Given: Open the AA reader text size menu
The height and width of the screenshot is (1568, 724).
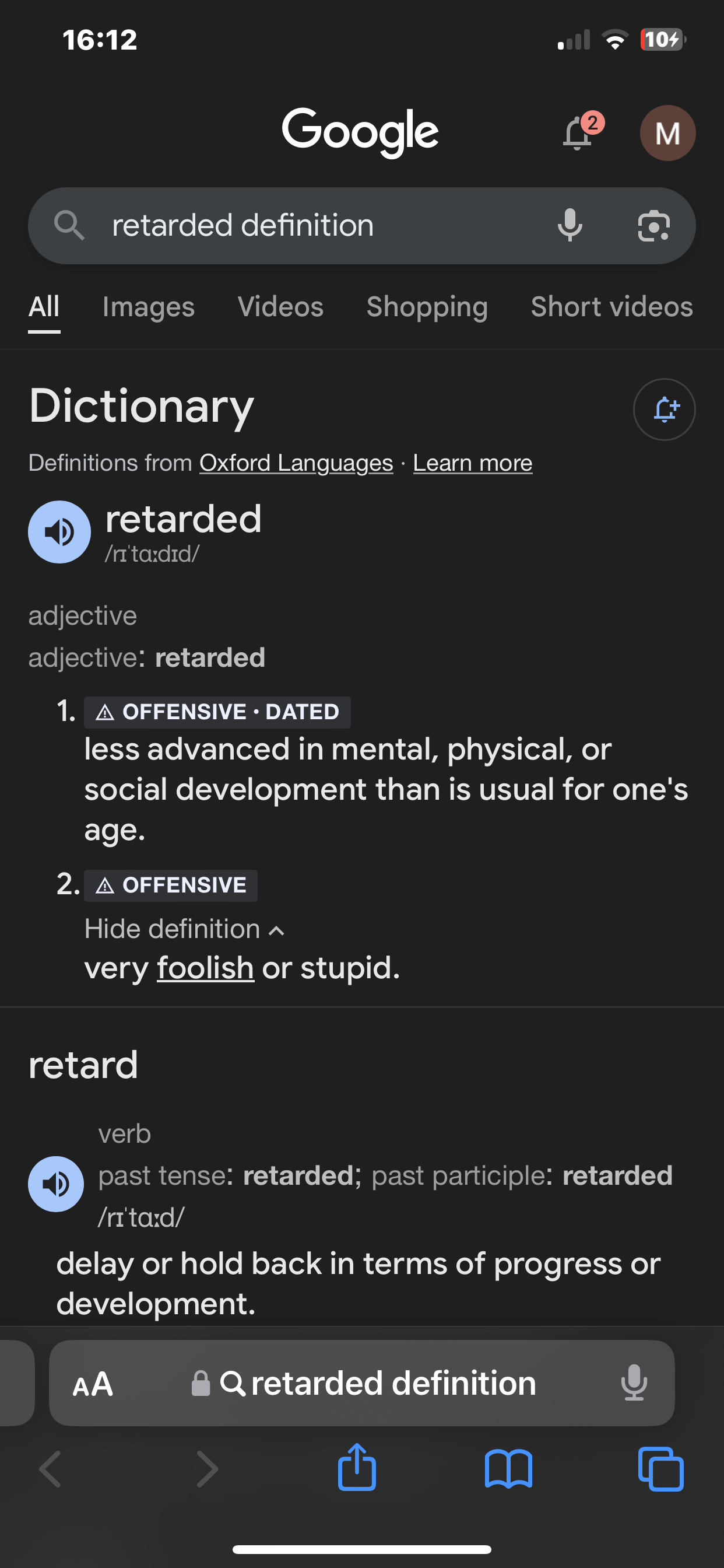Looking at the screenshot, I should 93,1384.
